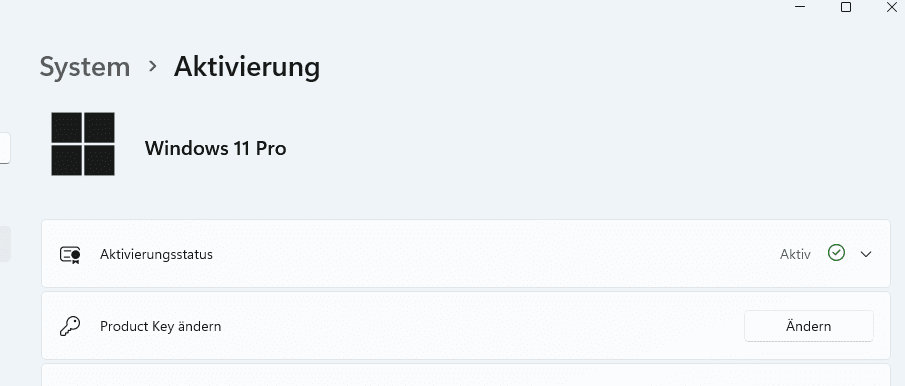The width and height of the screenshot is (905, 386).
Task: Expand the Aktivierungsstatus details chevron
Action: click(866, 254)
